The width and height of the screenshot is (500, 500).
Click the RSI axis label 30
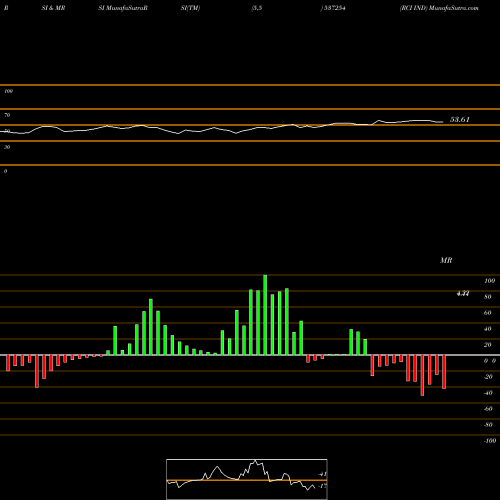[7, 147]
